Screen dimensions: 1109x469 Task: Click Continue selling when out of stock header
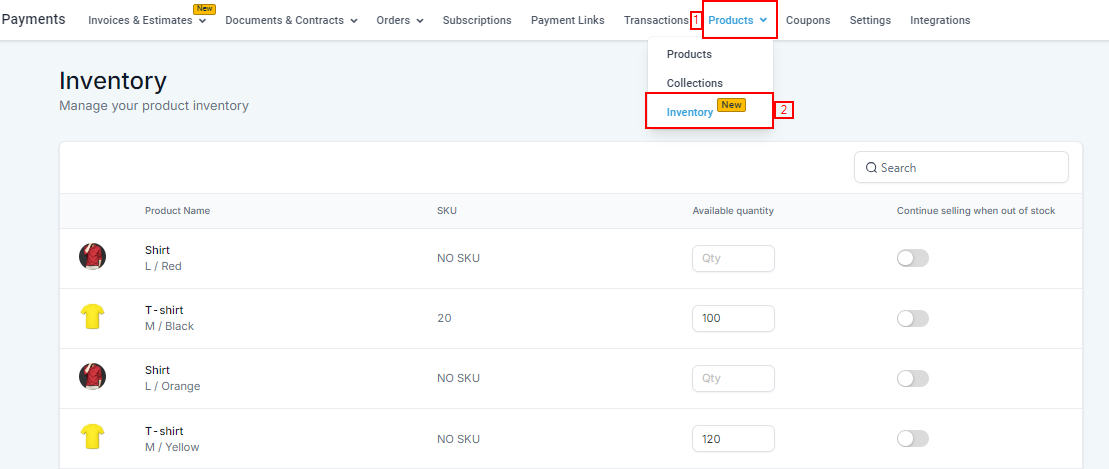(976, 211)
